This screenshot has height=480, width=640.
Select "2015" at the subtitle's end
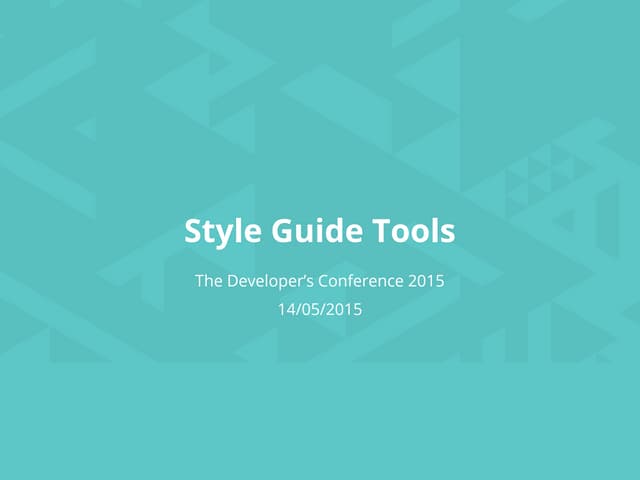426,282
